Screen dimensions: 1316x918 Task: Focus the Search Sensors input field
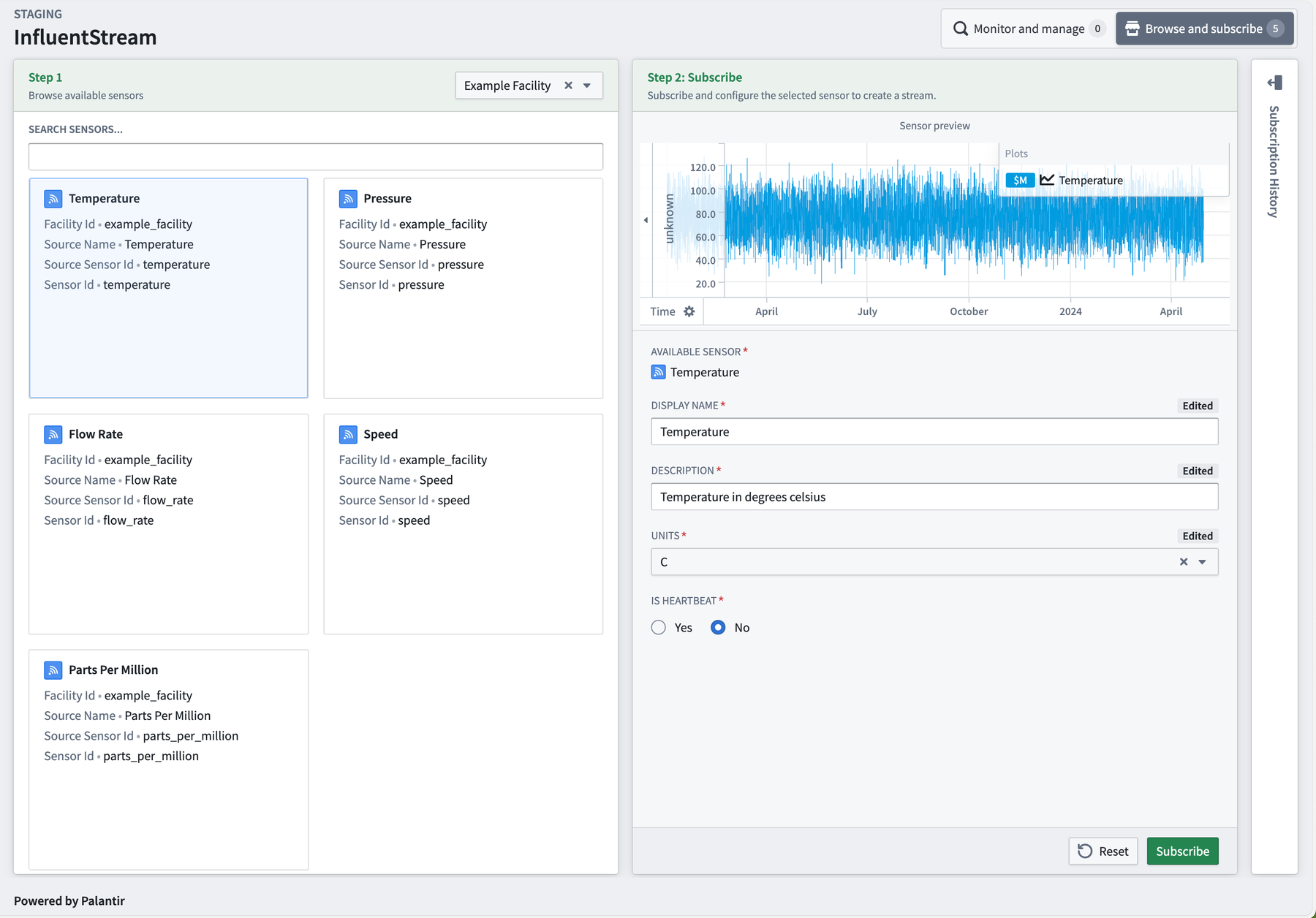pos(316,157)
